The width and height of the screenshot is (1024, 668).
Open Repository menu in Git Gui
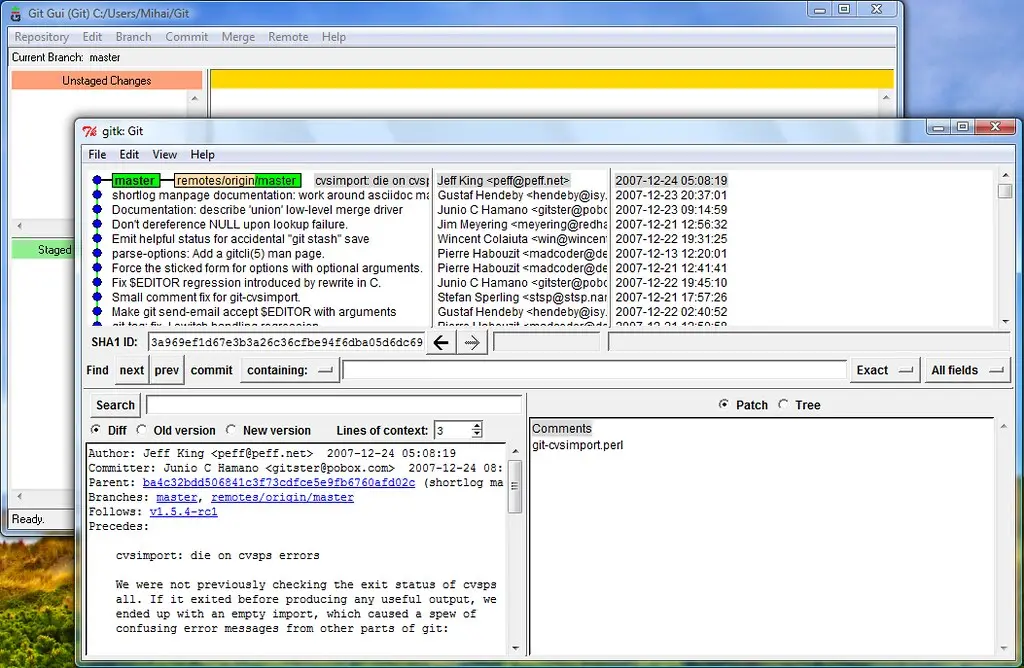[x=42, y=37]
